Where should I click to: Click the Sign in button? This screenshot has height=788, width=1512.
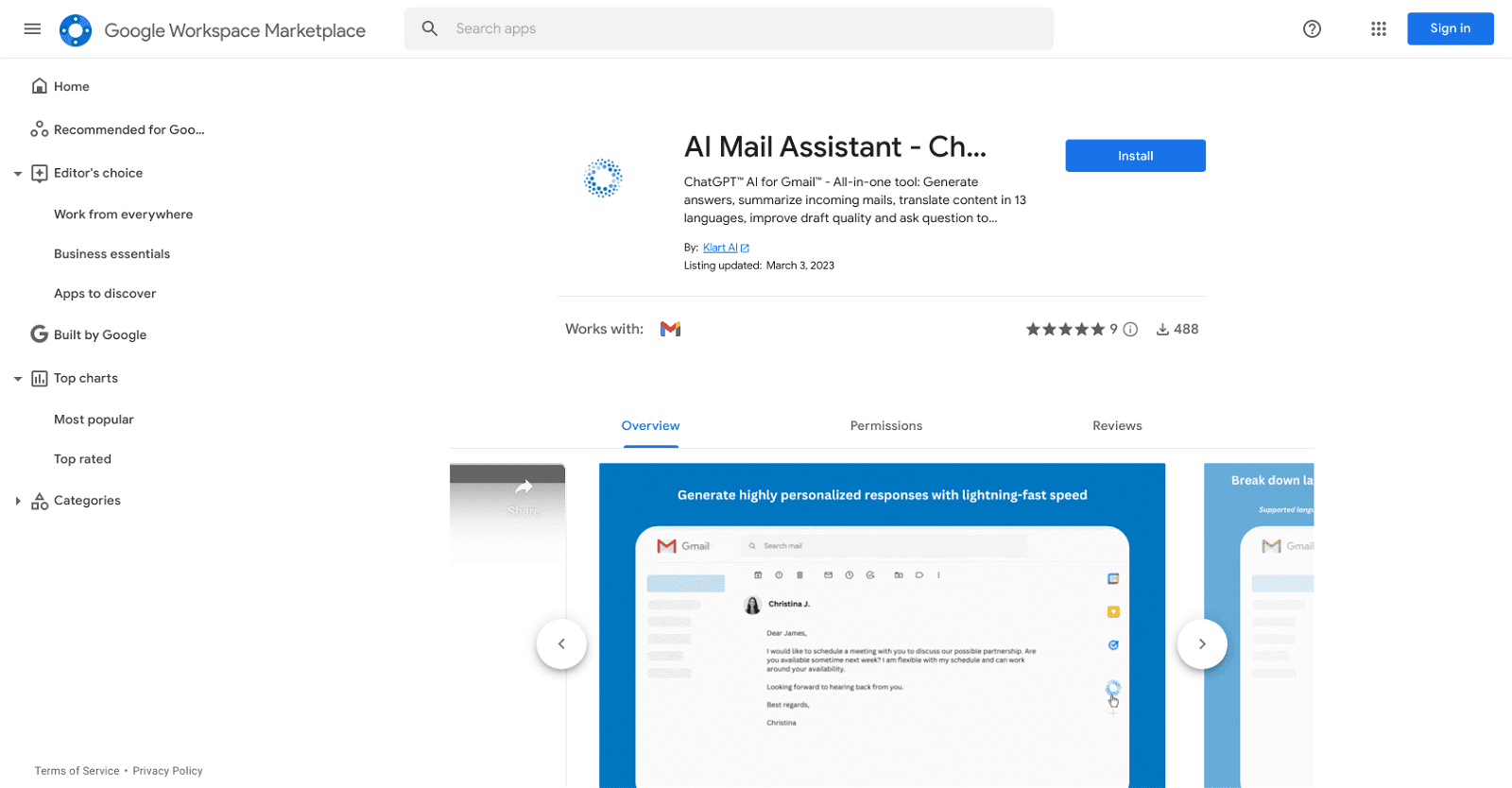pyautogui.click(x=1450, y=28)
